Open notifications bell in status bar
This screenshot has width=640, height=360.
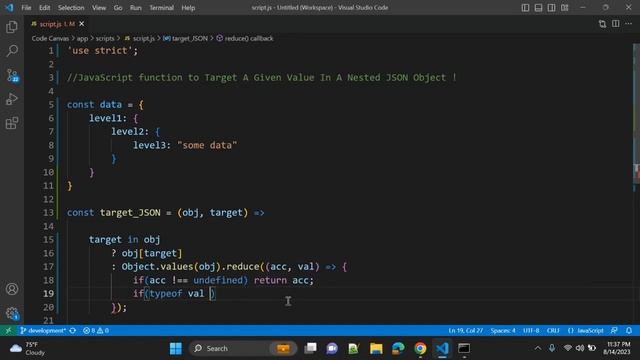coord(629,331)
